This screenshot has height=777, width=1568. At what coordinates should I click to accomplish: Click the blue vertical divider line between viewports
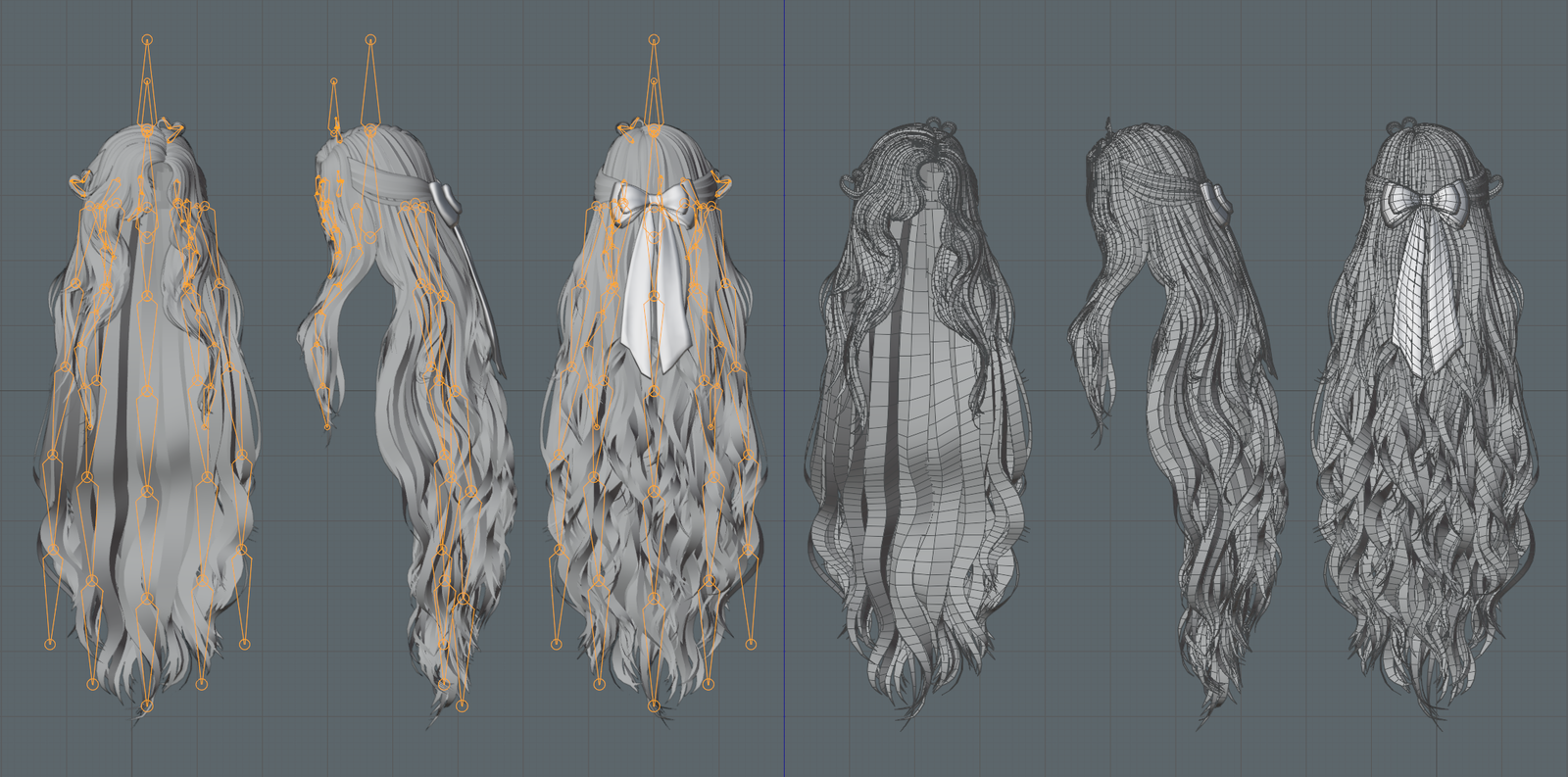pyautogui.click(x=784, y=392)
